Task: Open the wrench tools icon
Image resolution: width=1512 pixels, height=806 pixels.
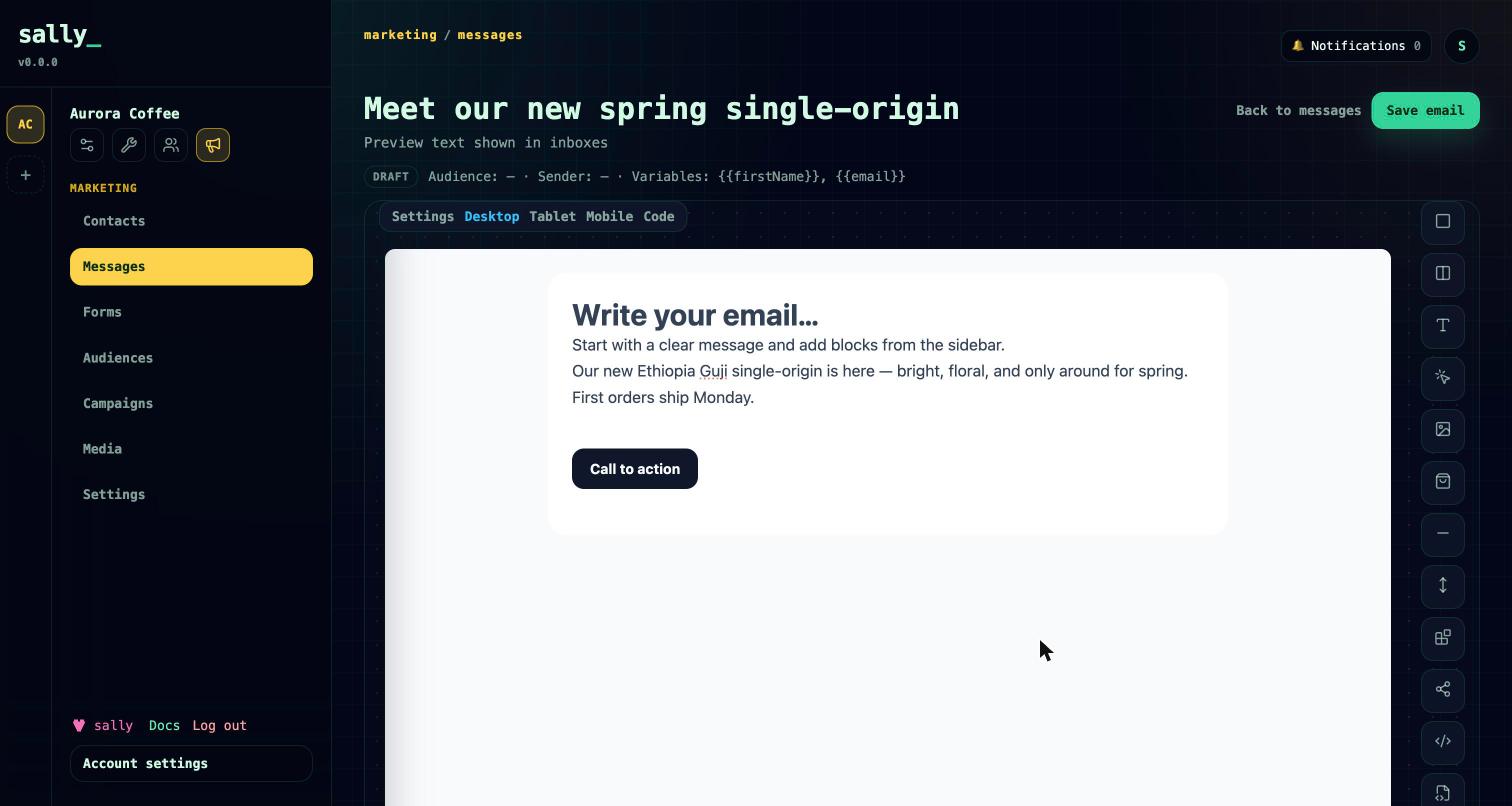Action: click(x=129, y=145)
